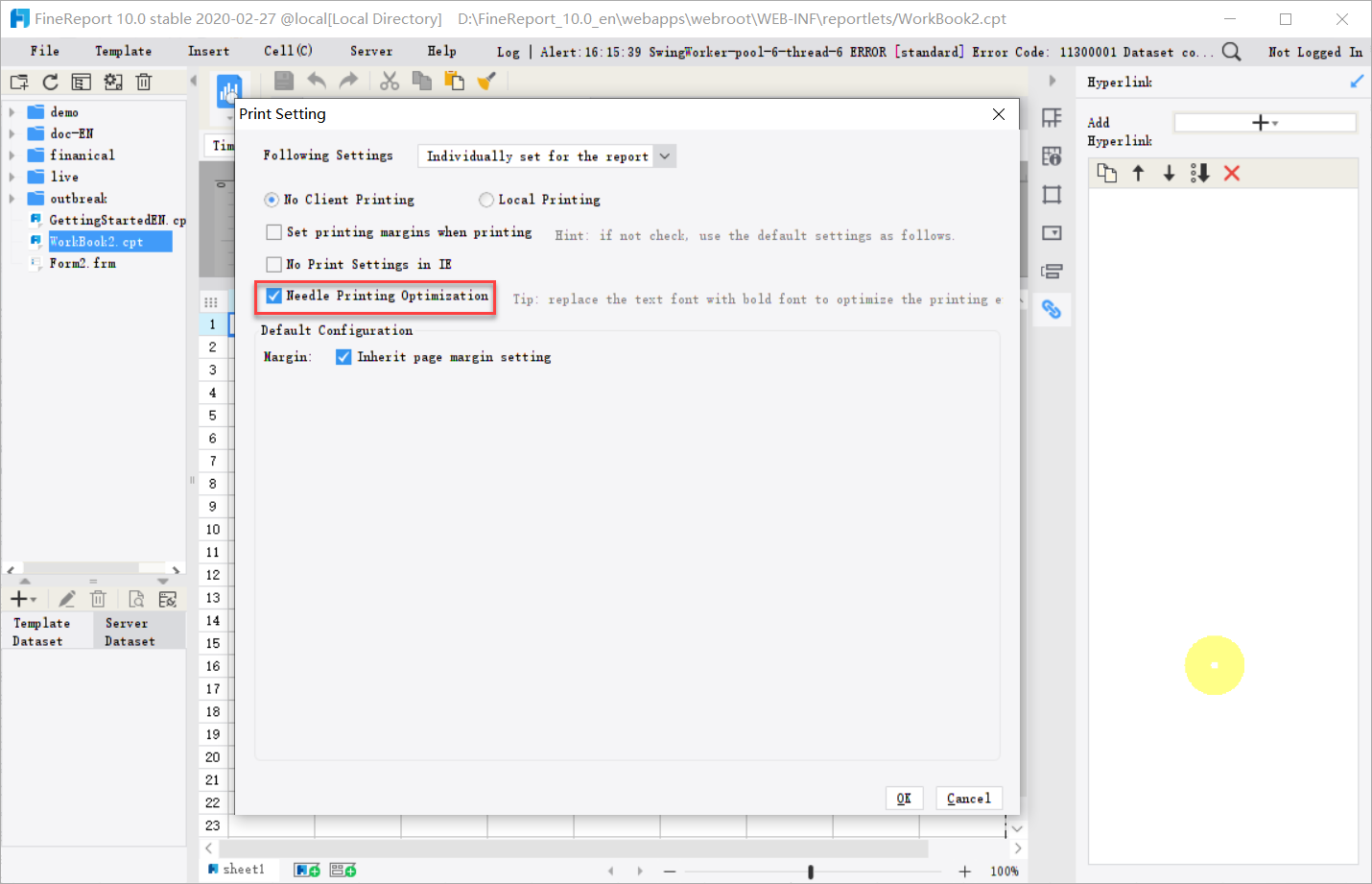The height and width of the screenshot is (884, 1372).
Task: Uncheck Needle Printing Optimization
Action: 274,296
